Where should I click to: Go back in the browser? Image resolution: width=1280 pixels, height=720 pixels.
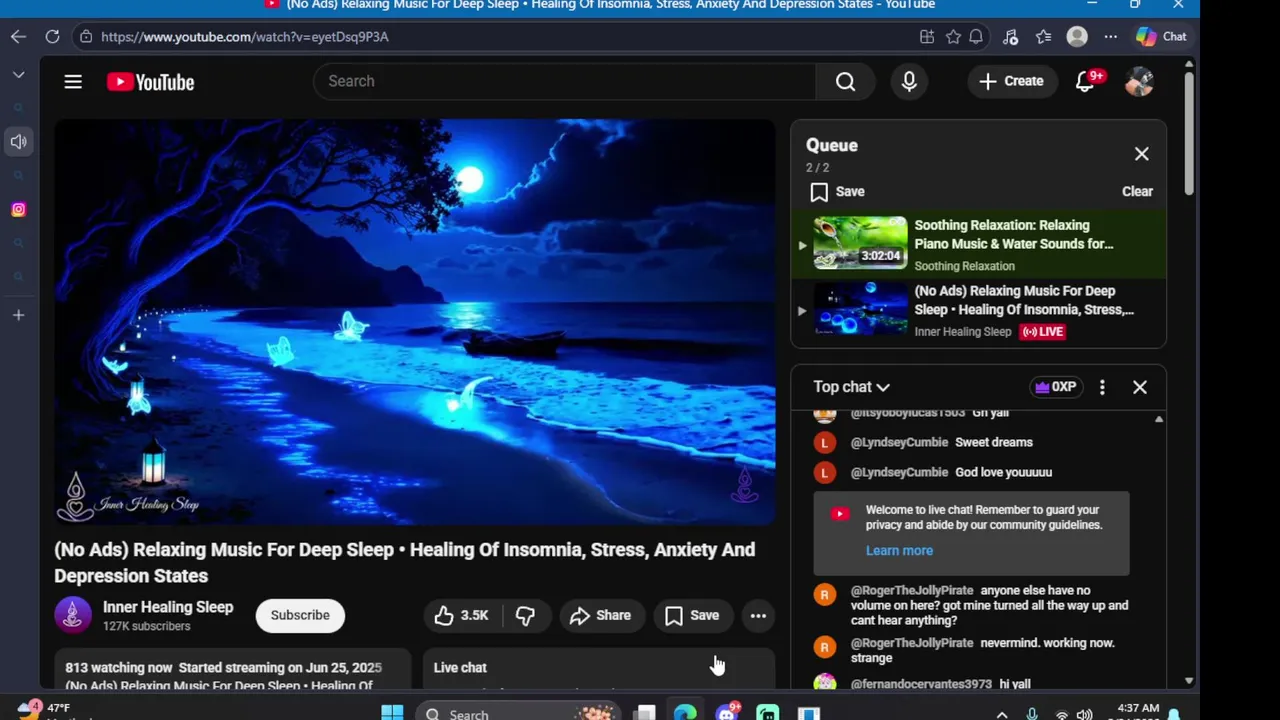coord(18,36)
